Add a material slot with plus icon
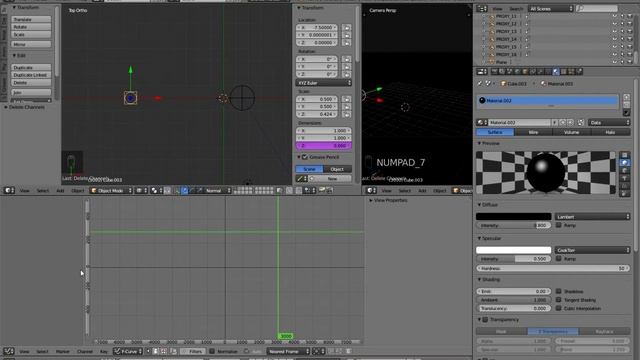Screen dimensions: 640x360 click(627, 97)
